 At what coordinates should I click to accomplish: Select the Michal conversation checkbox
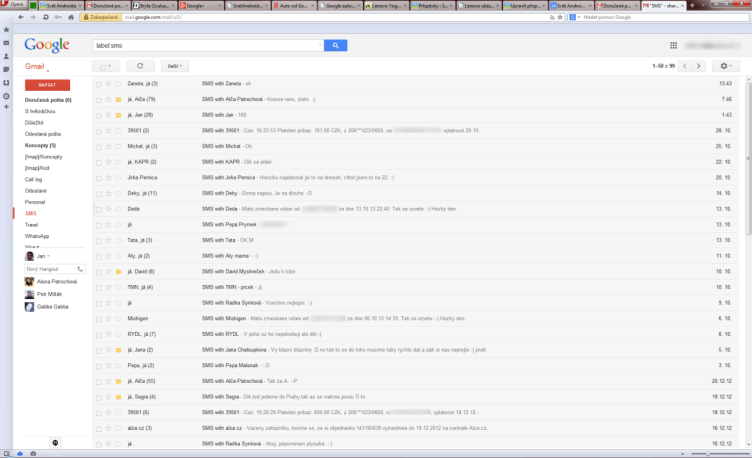[x=99, y=147]
